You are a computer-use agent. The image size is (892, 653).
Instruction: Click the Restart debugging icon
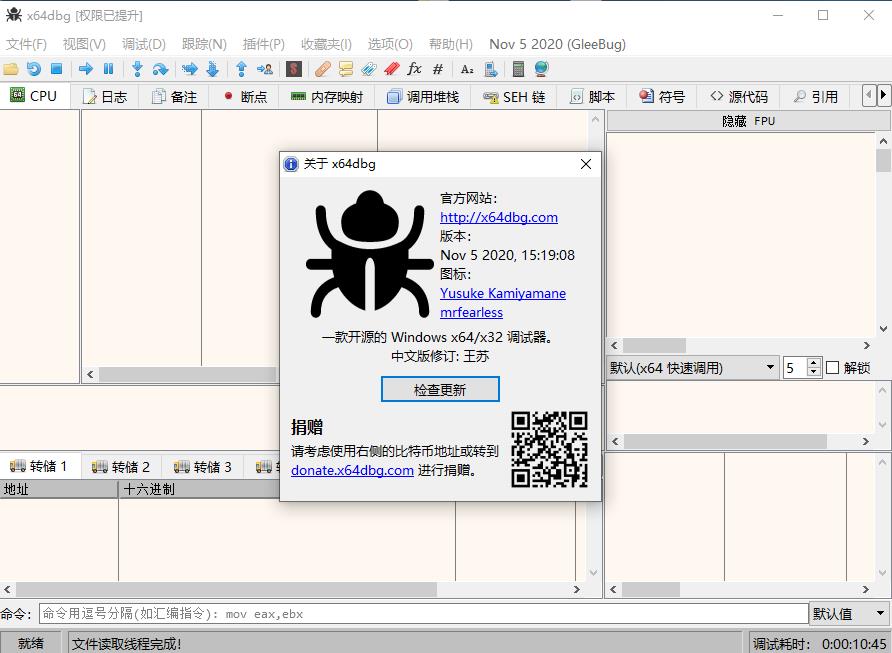pos(34,69)
